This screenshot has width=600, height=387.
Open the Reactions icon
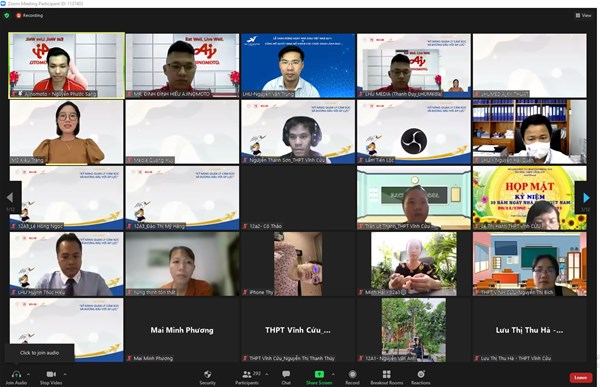click(x=421, y=374)
